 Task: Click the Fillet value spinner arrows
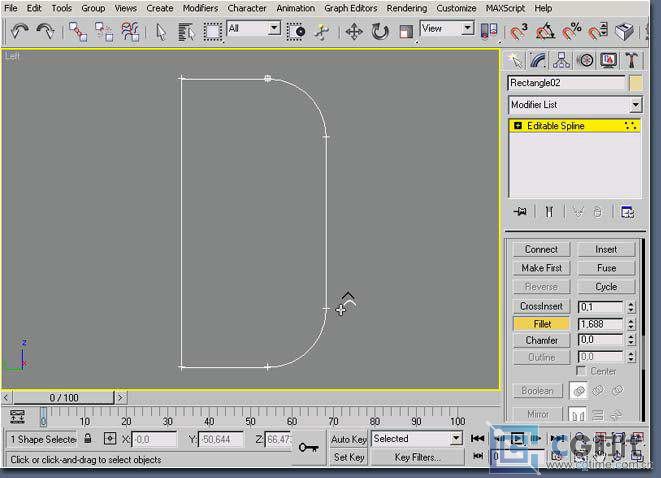pyautogui.click(x=631, y=324)
